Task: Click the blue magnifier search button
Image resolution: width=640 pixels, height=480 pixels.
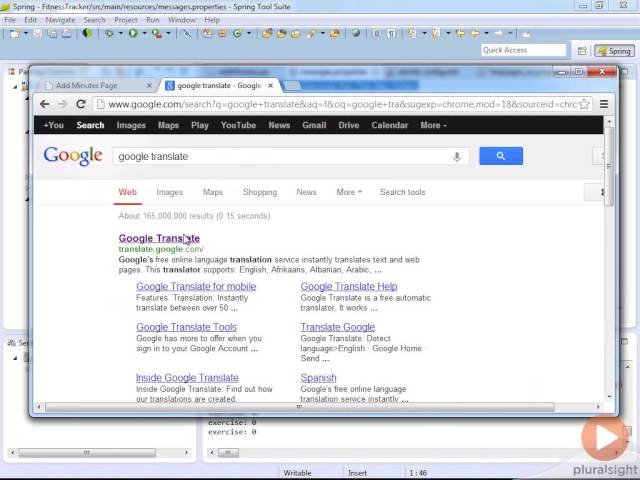Action: (501, 156)
